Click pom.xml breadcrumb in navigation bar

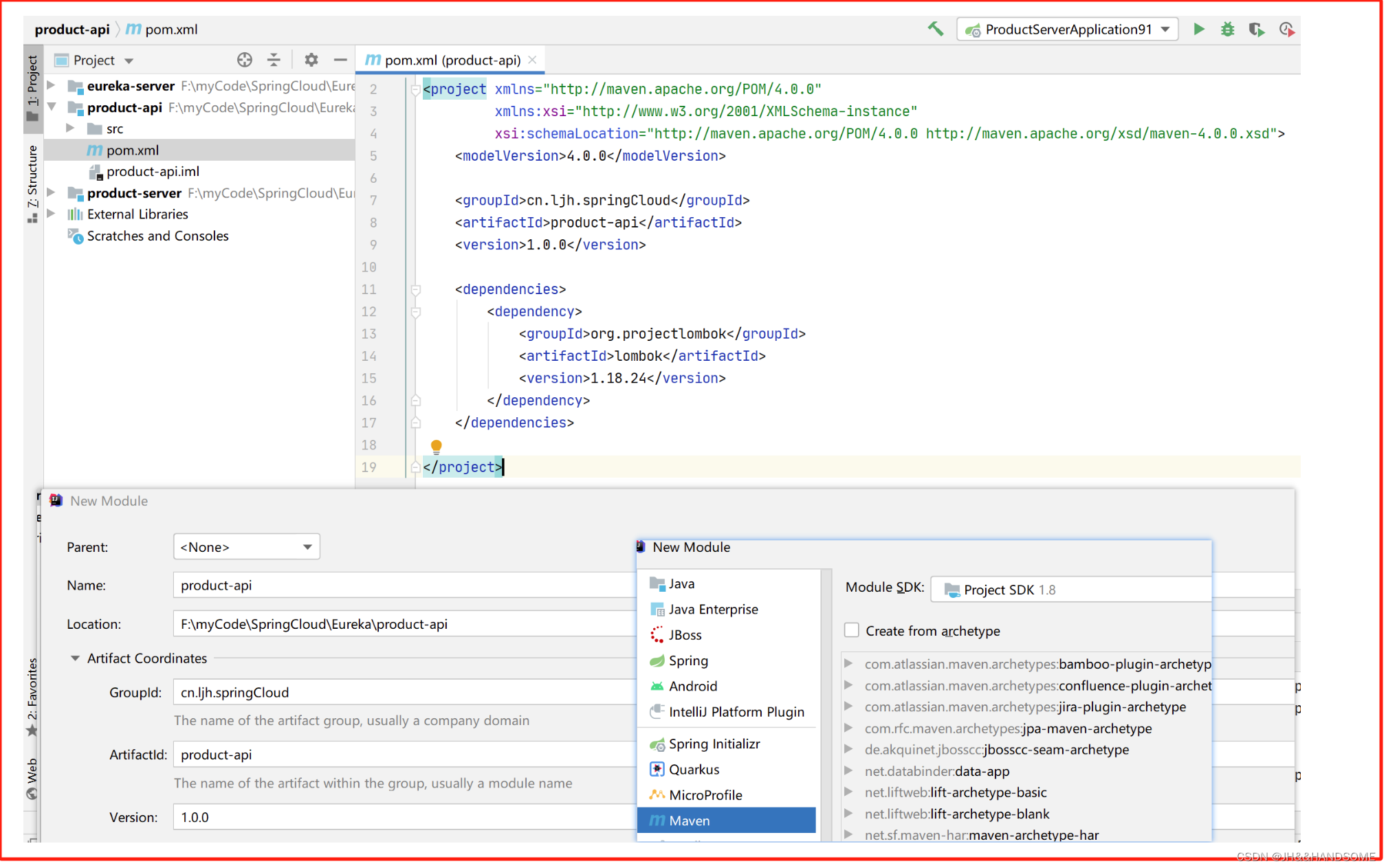(x=162, y=29)
